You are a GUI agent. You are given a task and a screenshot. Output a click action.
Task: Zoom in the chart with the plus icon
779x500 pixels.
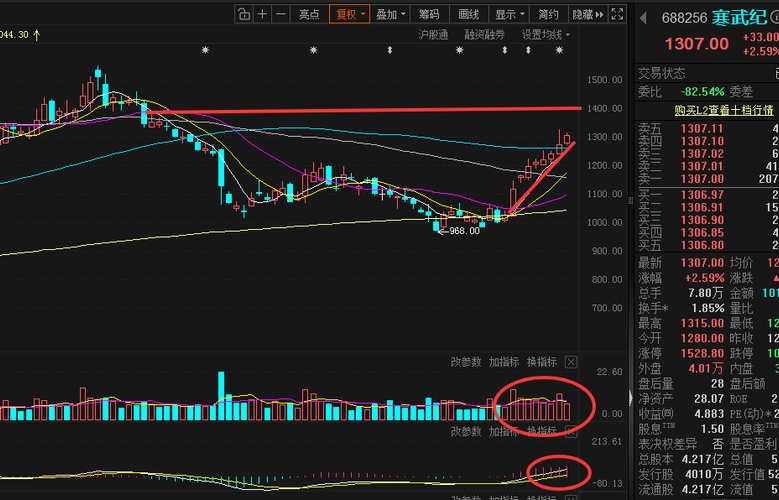point(262,14)
